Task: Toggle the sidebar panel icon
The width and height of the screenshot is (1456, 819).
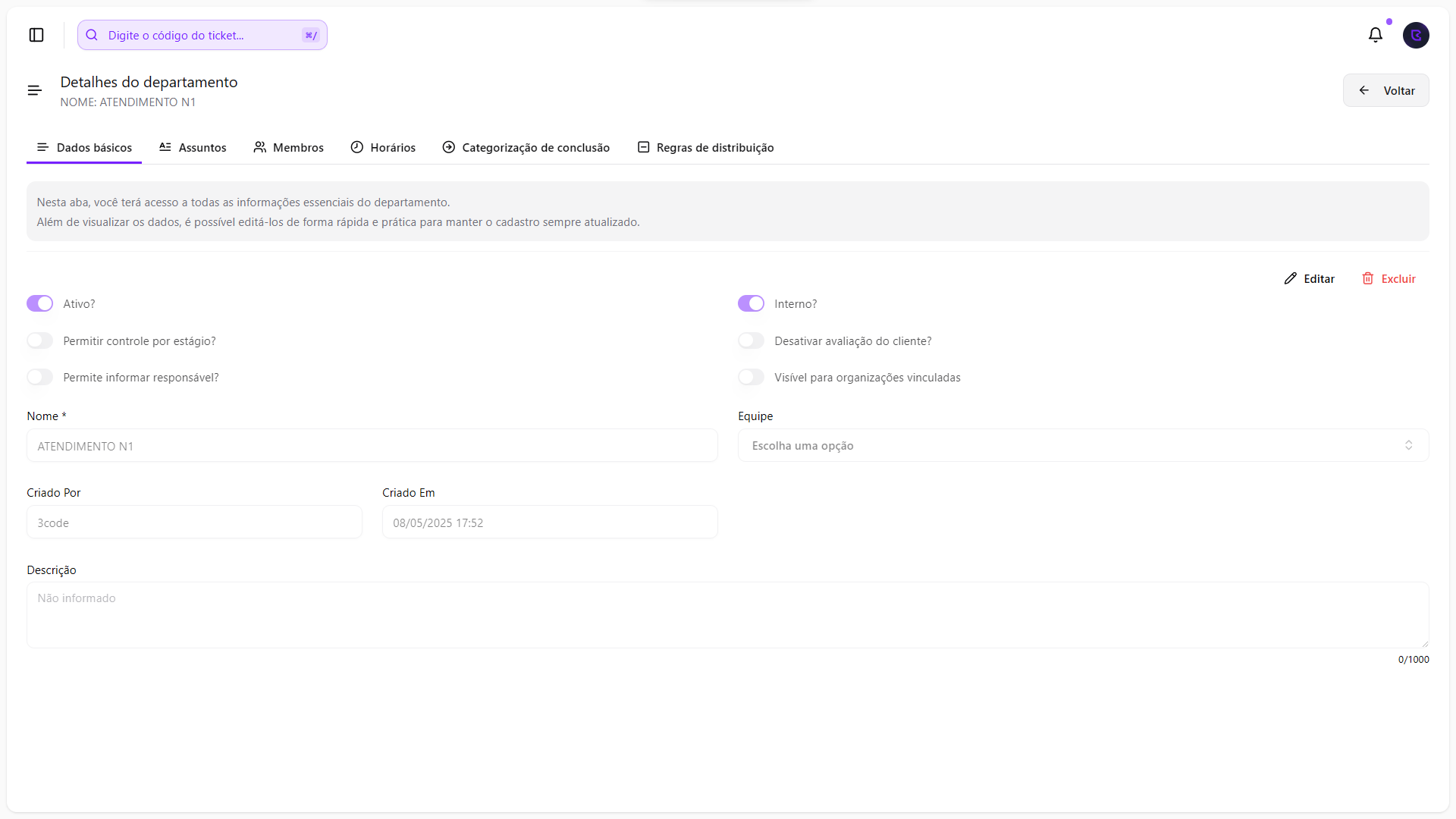Action: point(36,35)
